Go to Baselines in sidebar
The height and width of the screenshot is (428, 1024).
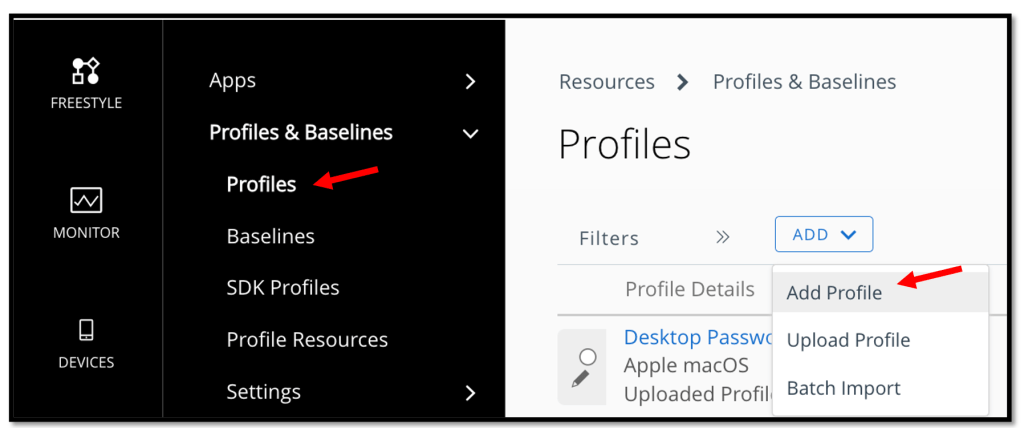click(270, 236)
